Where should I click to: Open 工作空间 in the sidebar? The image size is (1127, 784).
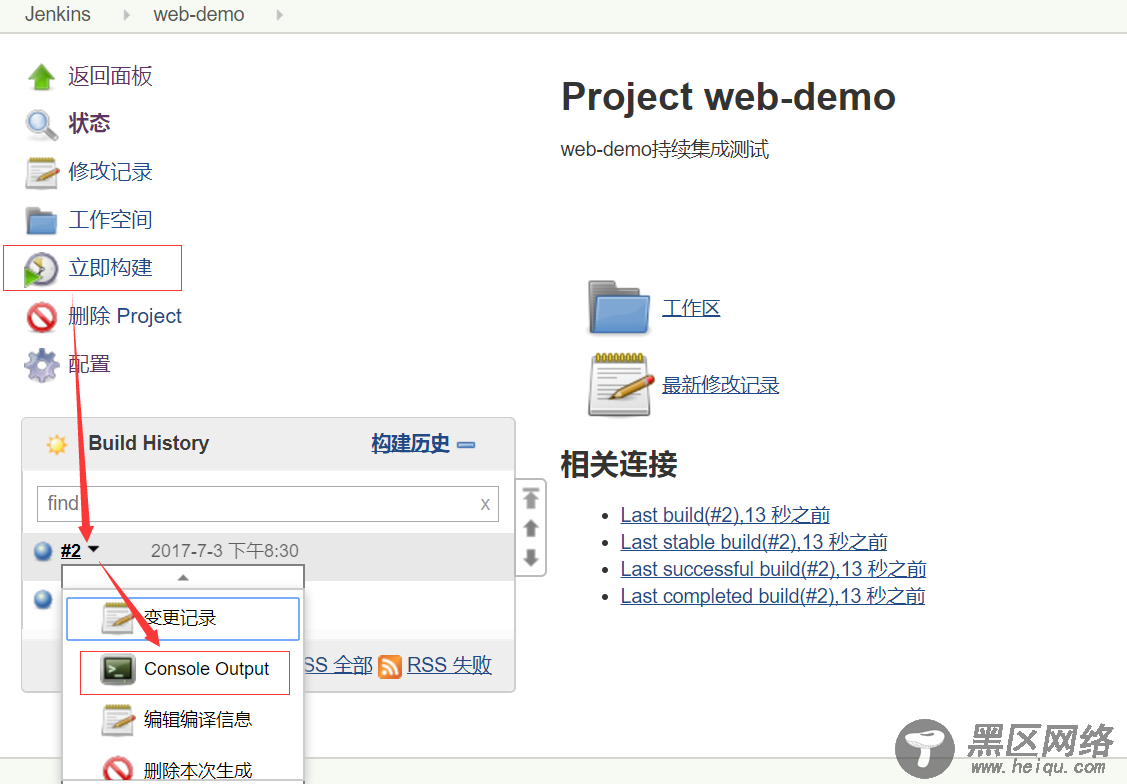[x=110, y=220]
